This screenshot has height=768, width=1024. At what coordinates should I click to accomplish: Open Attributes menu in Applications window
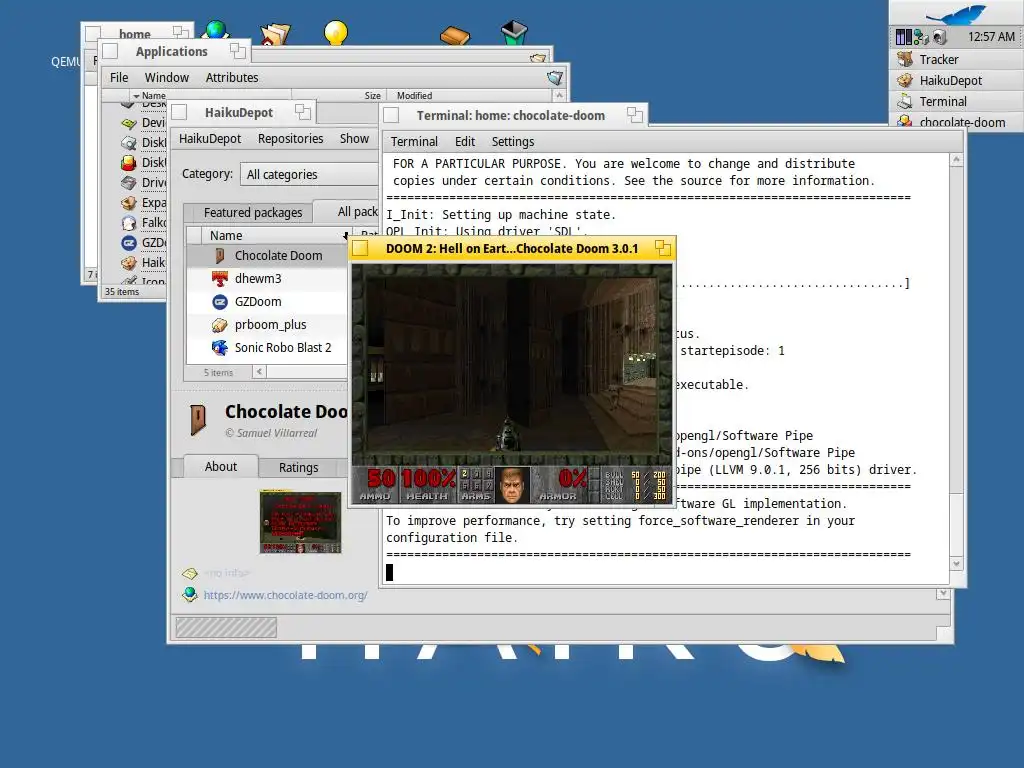(x=232, y=78)
